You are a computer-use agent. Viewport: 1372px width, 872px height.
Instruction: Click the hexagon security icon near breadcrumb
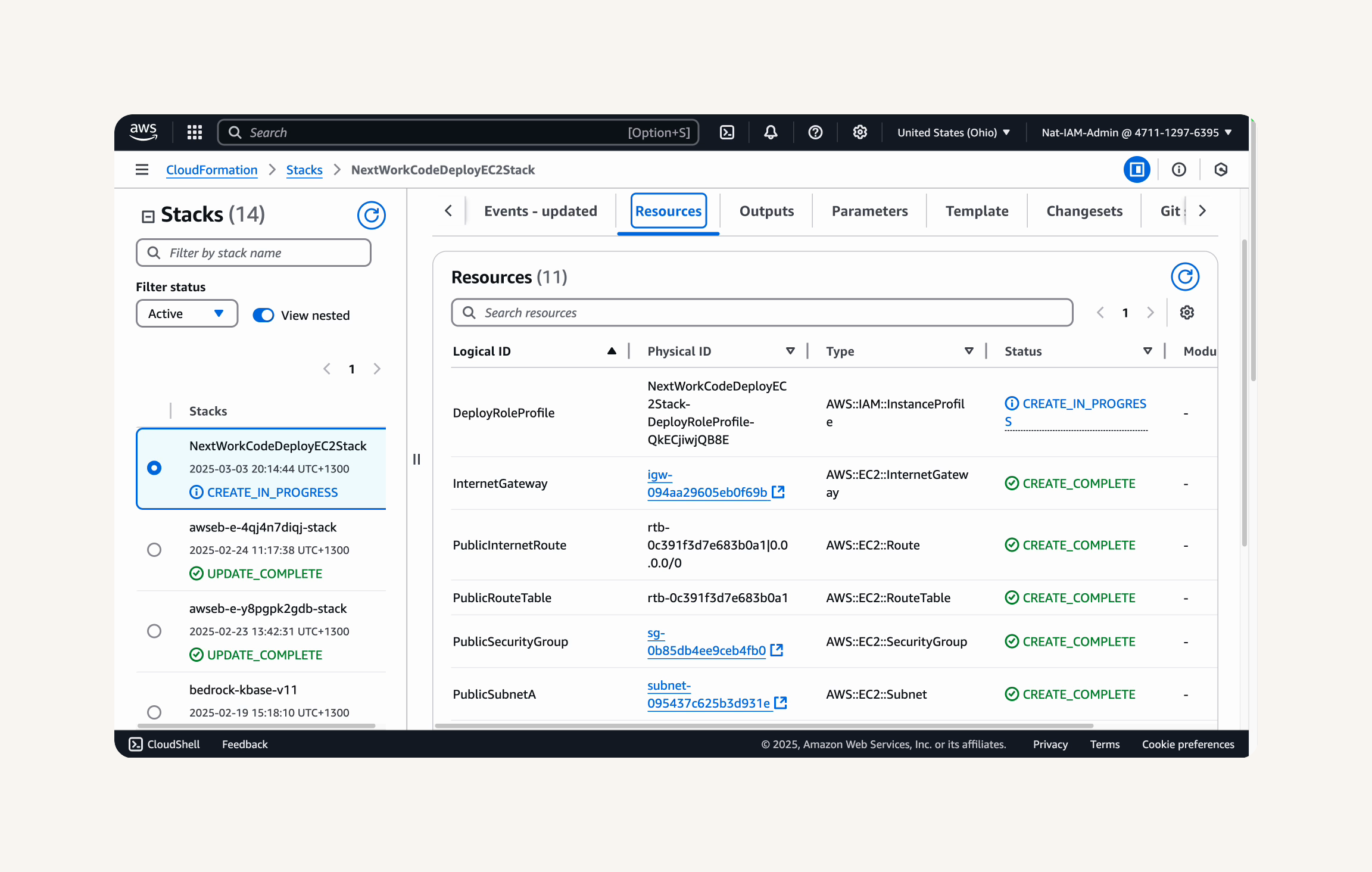[1221, 170]
